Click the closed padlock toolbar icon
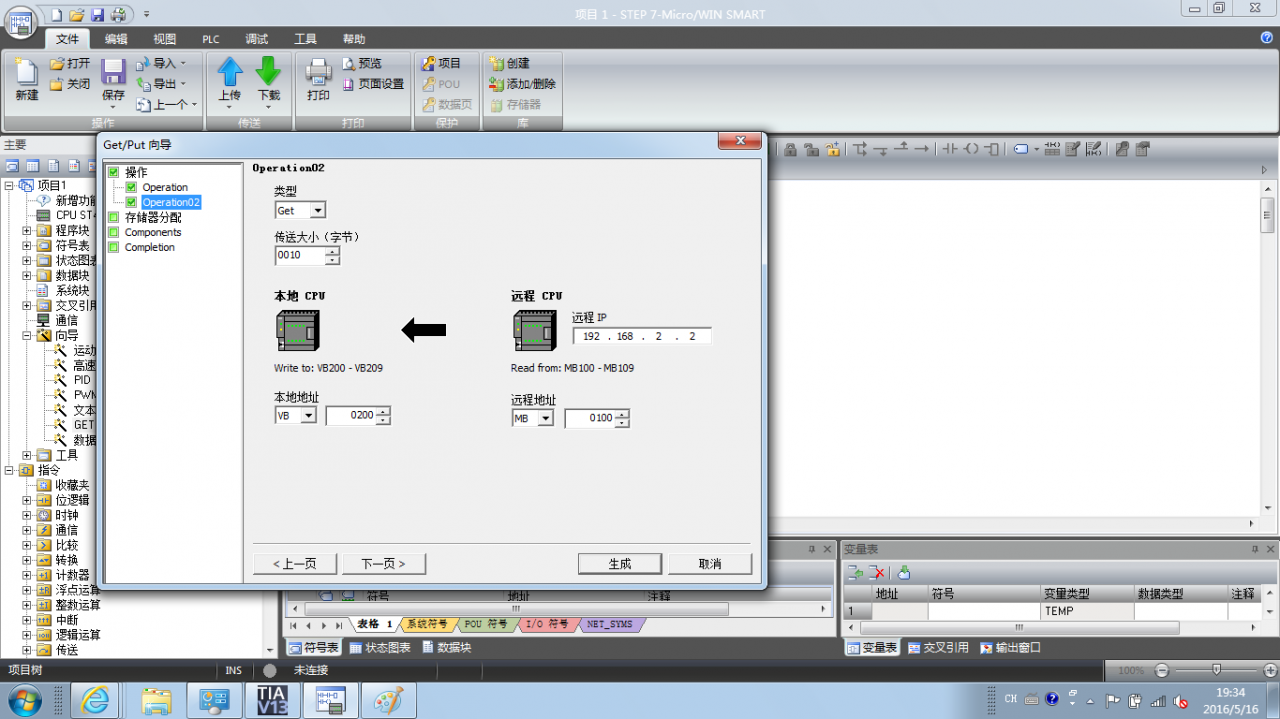Viewport: 1280px width, 719px height. [x=790, y=149]
